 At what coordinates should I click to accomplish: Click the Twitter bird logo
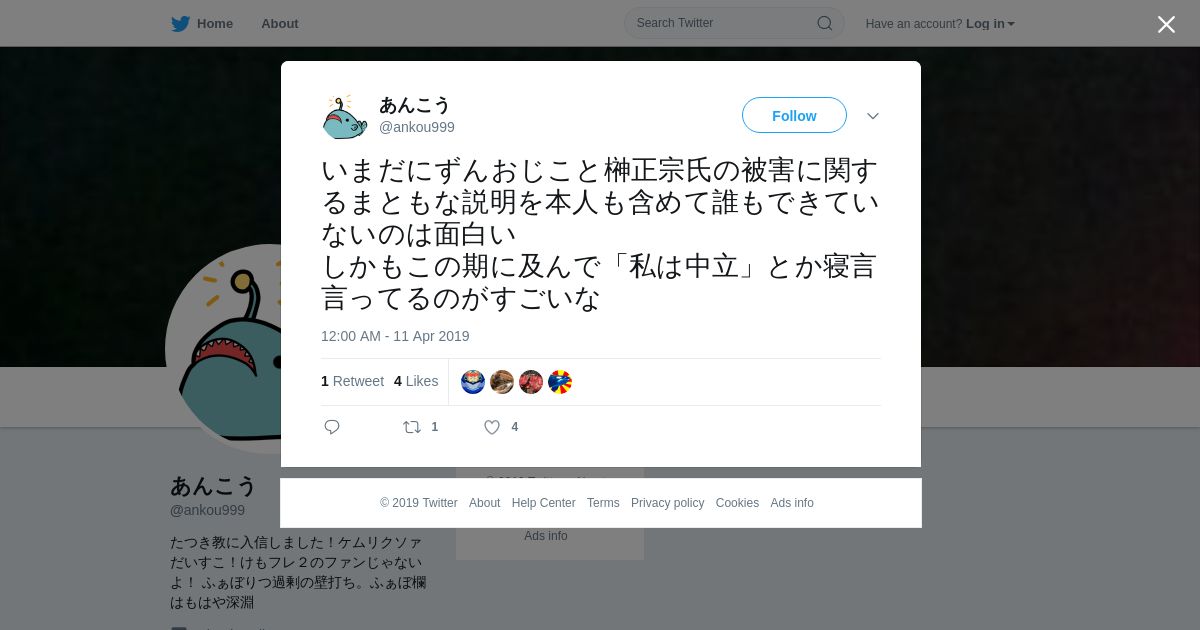point(180,24)
